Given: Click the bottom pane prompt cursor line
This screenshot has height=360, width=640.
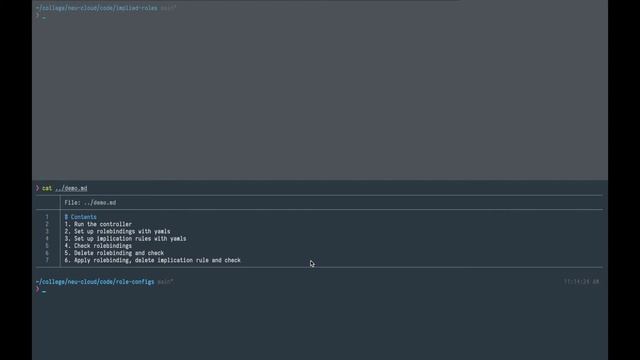Looking at the screenshot, I should [x=41, y=290].
